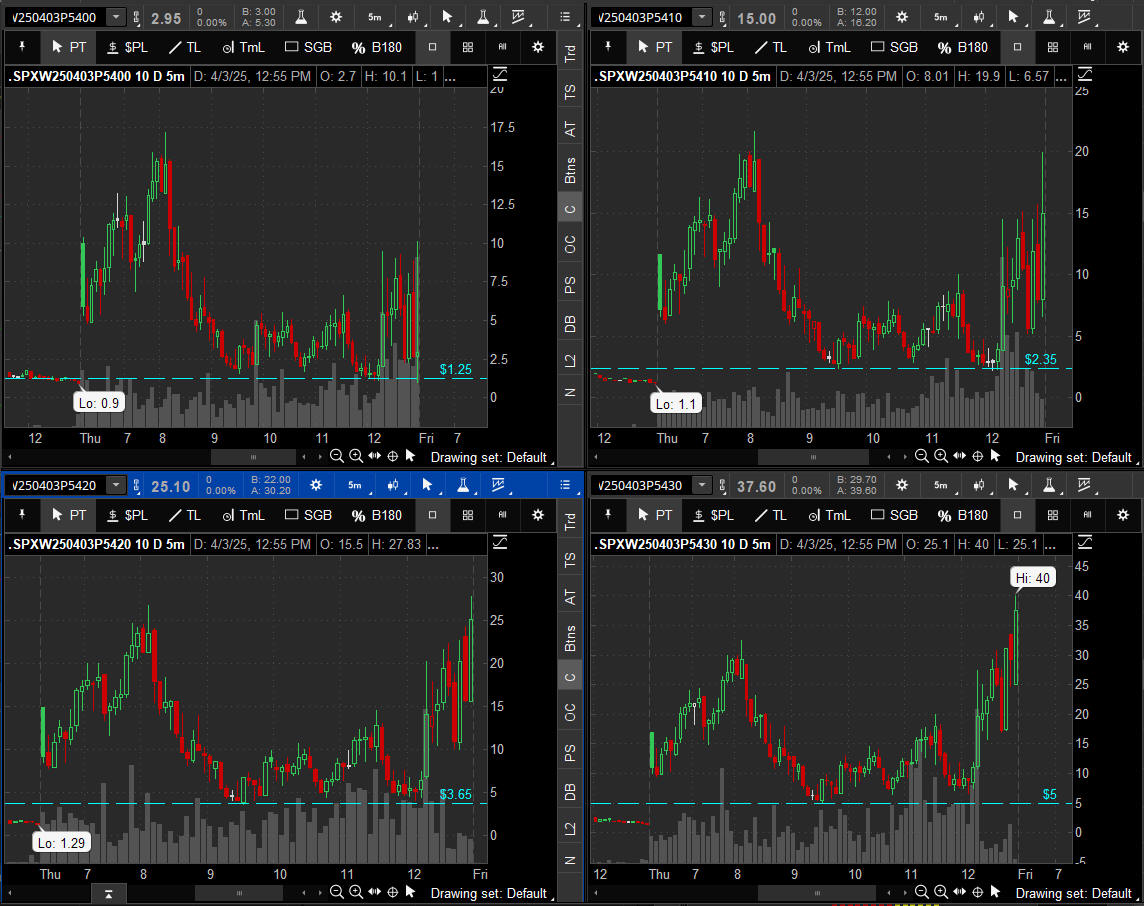1144x906 pixels.
Task: Open the Trd side tab in top panel
Action: tap(570, 54)
